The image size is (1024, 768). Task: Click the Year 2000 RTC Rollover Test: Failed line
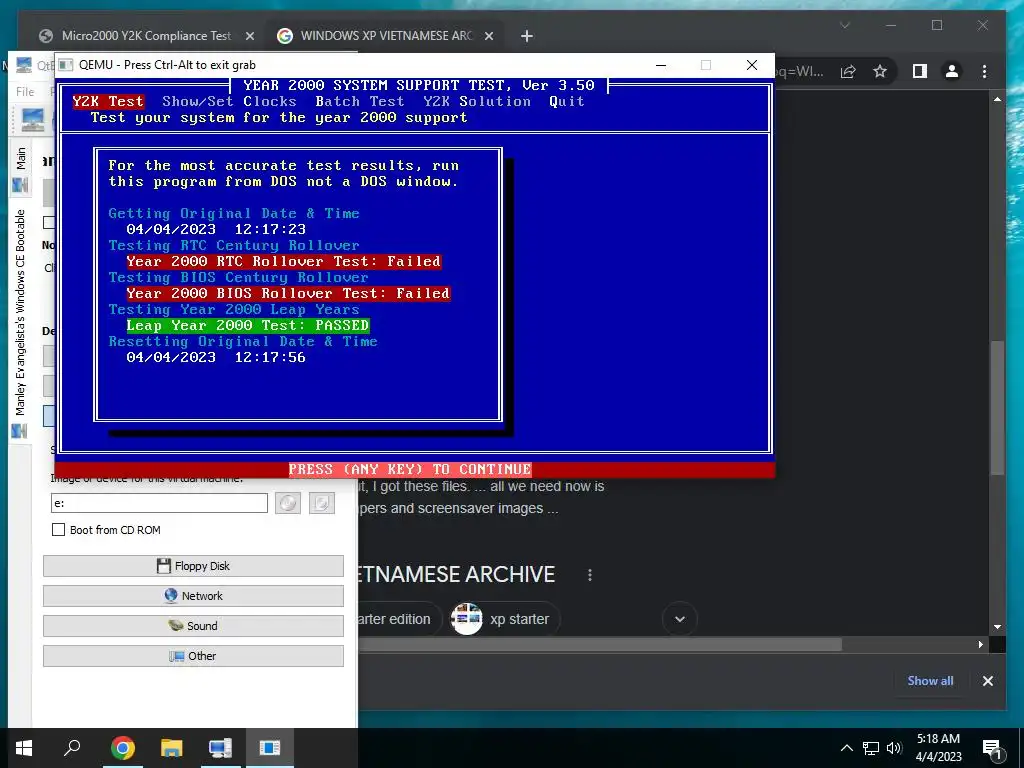point(283,261)
